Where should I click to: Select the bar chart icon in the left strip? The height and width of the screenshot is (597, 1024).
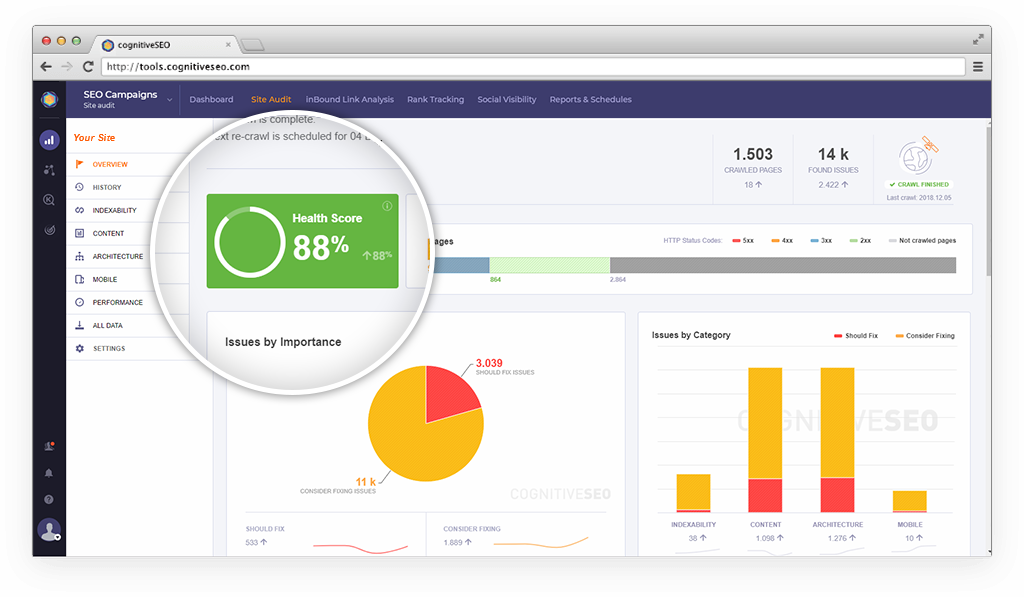click(48, 140)
